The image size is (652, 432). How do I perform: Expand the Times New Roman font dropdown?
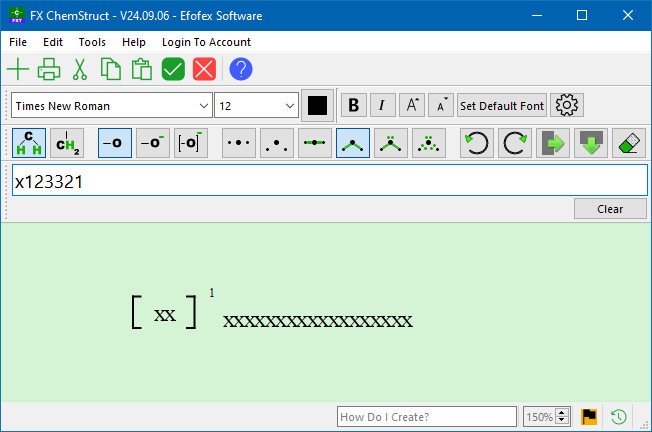[x=204, y=105]
